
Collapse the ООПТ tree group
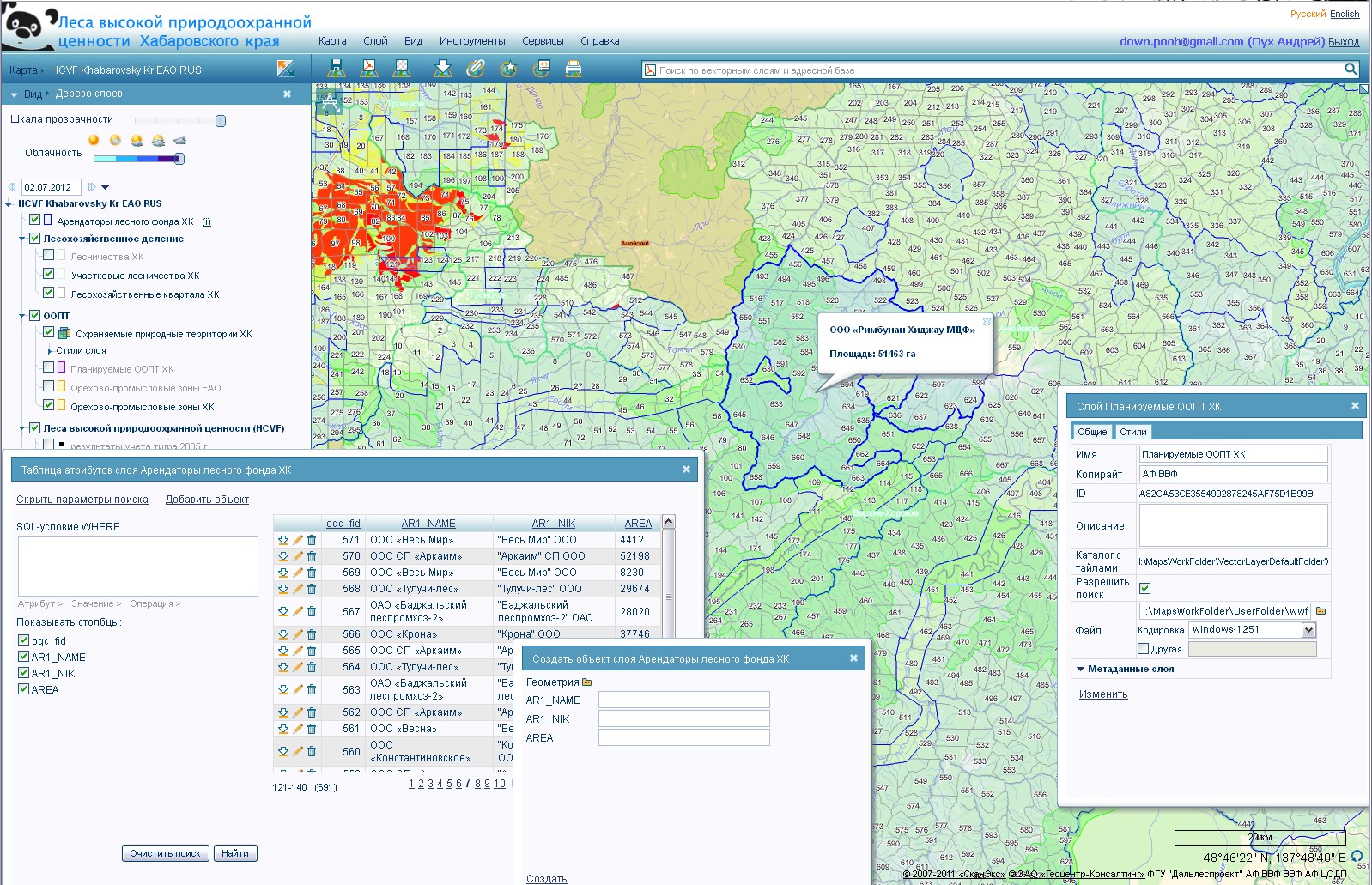[22, 316]
